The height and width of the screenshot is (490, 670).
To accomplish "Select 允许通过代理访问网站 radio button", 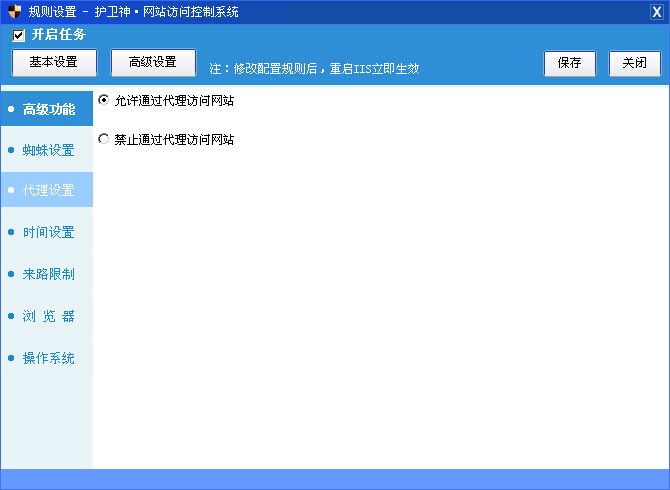I will tap(103, 100).
